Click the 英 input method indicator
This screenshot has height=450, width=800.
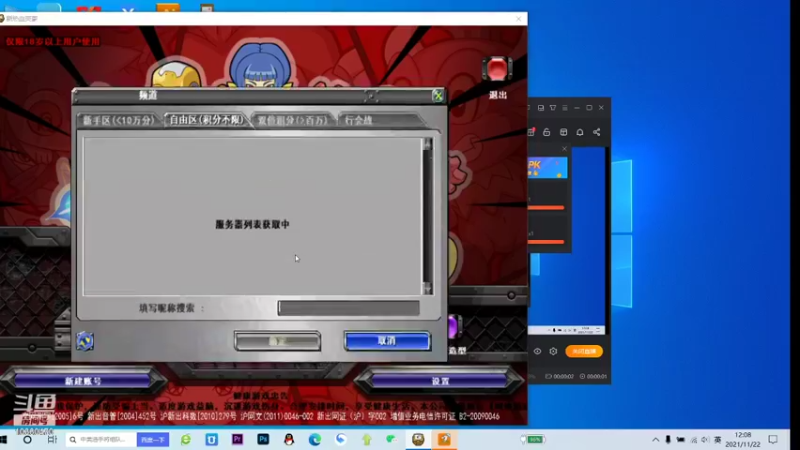(717, 439)
